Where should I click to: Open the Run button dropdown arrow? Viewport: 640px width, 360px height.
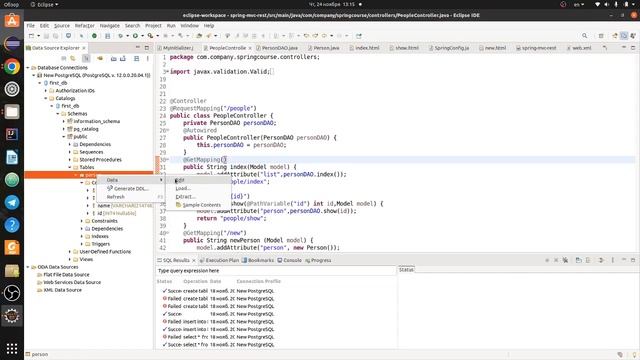pyautogui.click(x=142, y=36)
